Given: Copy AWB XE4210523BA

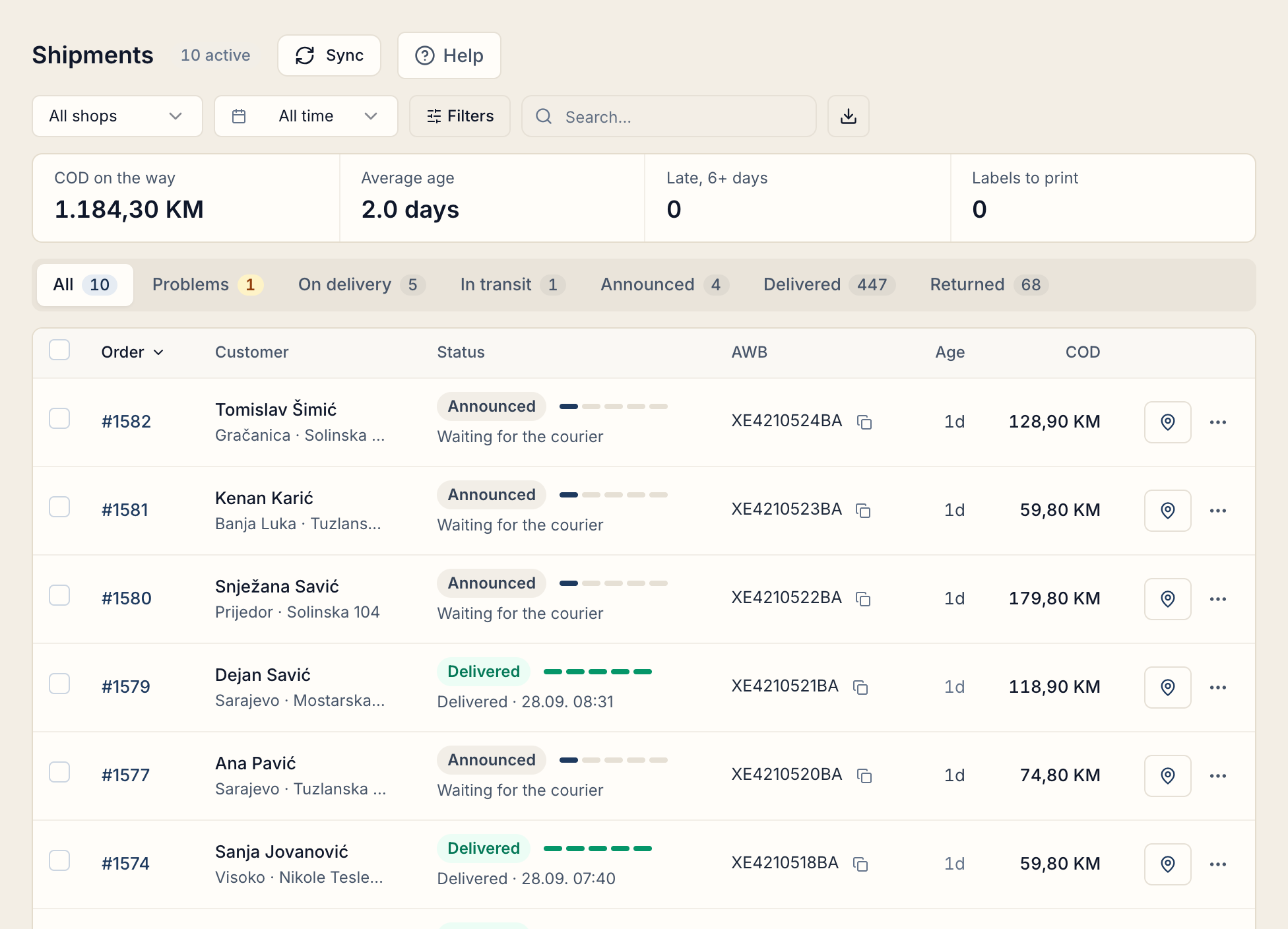Looking at the screenshot, I should tap(863, 510).
